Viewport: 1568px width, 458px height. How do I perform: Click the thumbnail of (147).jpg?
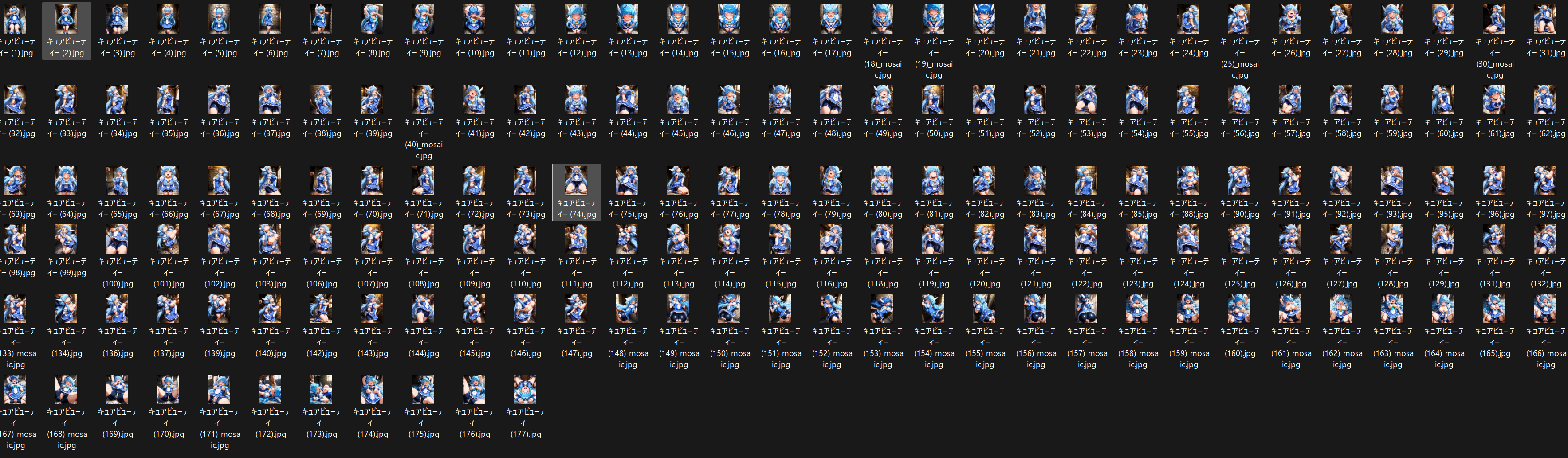[577, 309]
